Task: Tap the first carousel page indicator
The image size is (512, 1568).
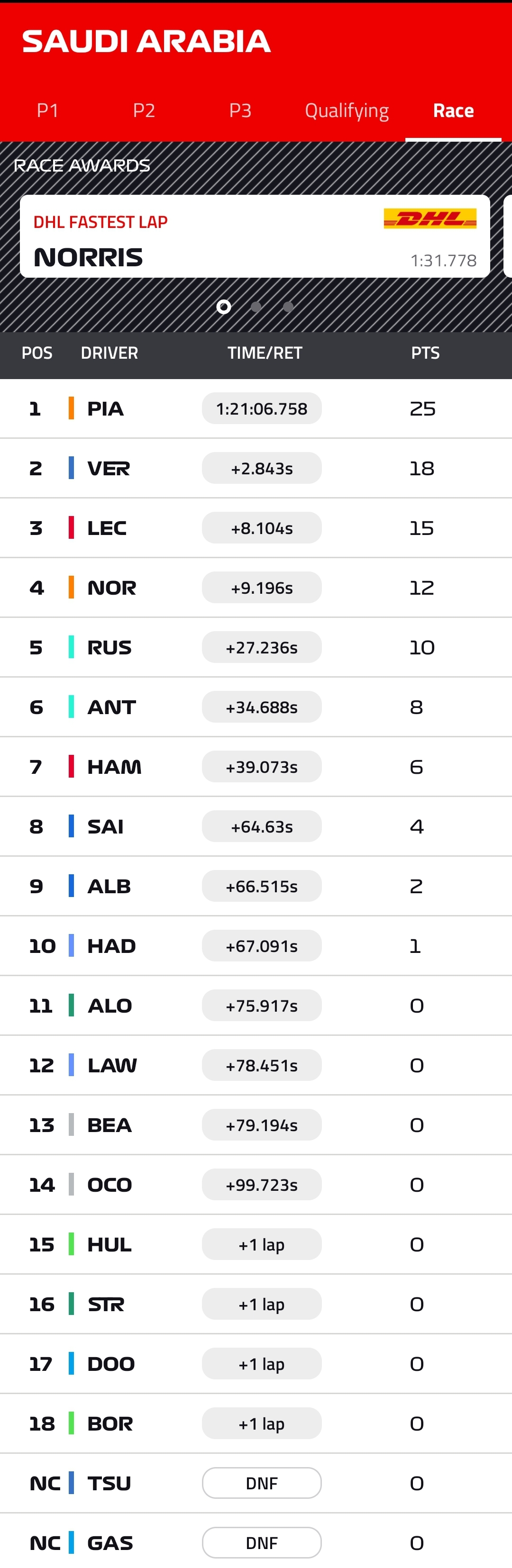Action: pyautogui.click(x=224, y=307)
